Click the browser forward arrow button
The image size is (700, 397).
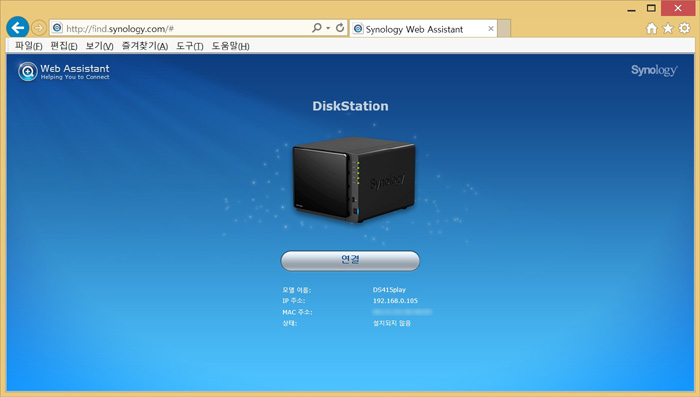(39, 28)
